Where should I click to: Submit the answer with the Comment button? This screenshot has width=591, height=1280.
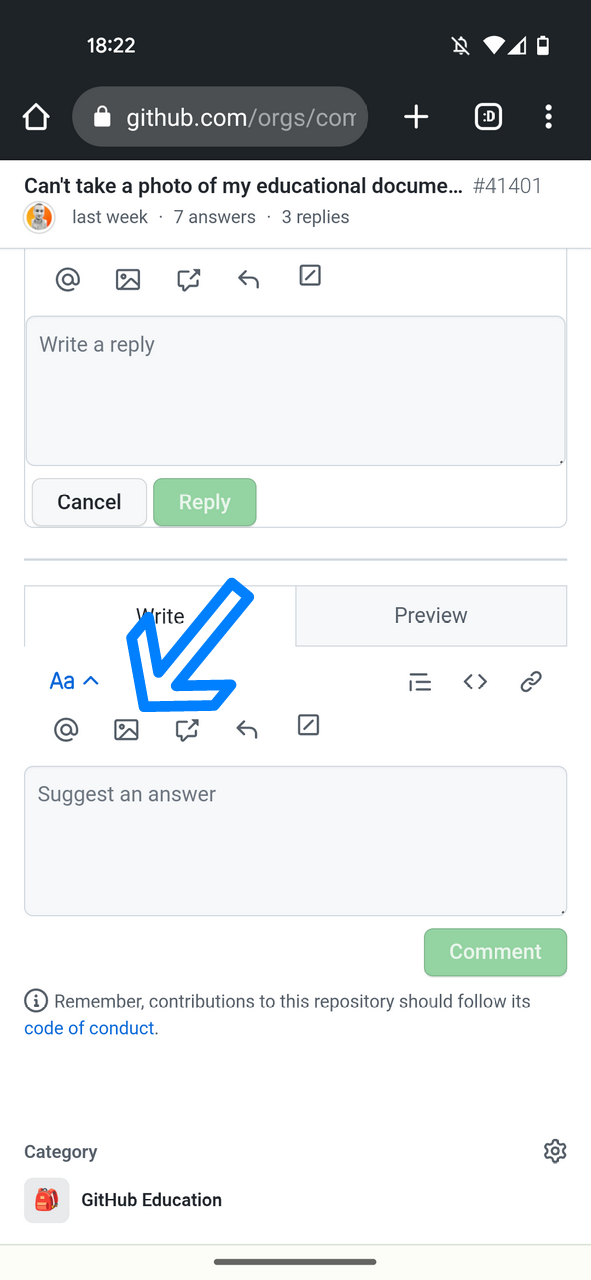pyautogui.click(x=495, y=952)
